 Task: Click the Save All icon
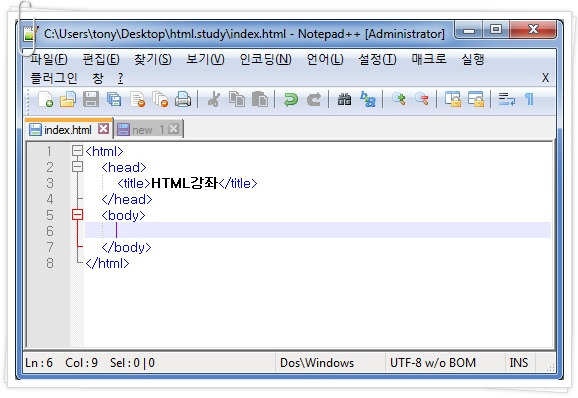[114, 99]
